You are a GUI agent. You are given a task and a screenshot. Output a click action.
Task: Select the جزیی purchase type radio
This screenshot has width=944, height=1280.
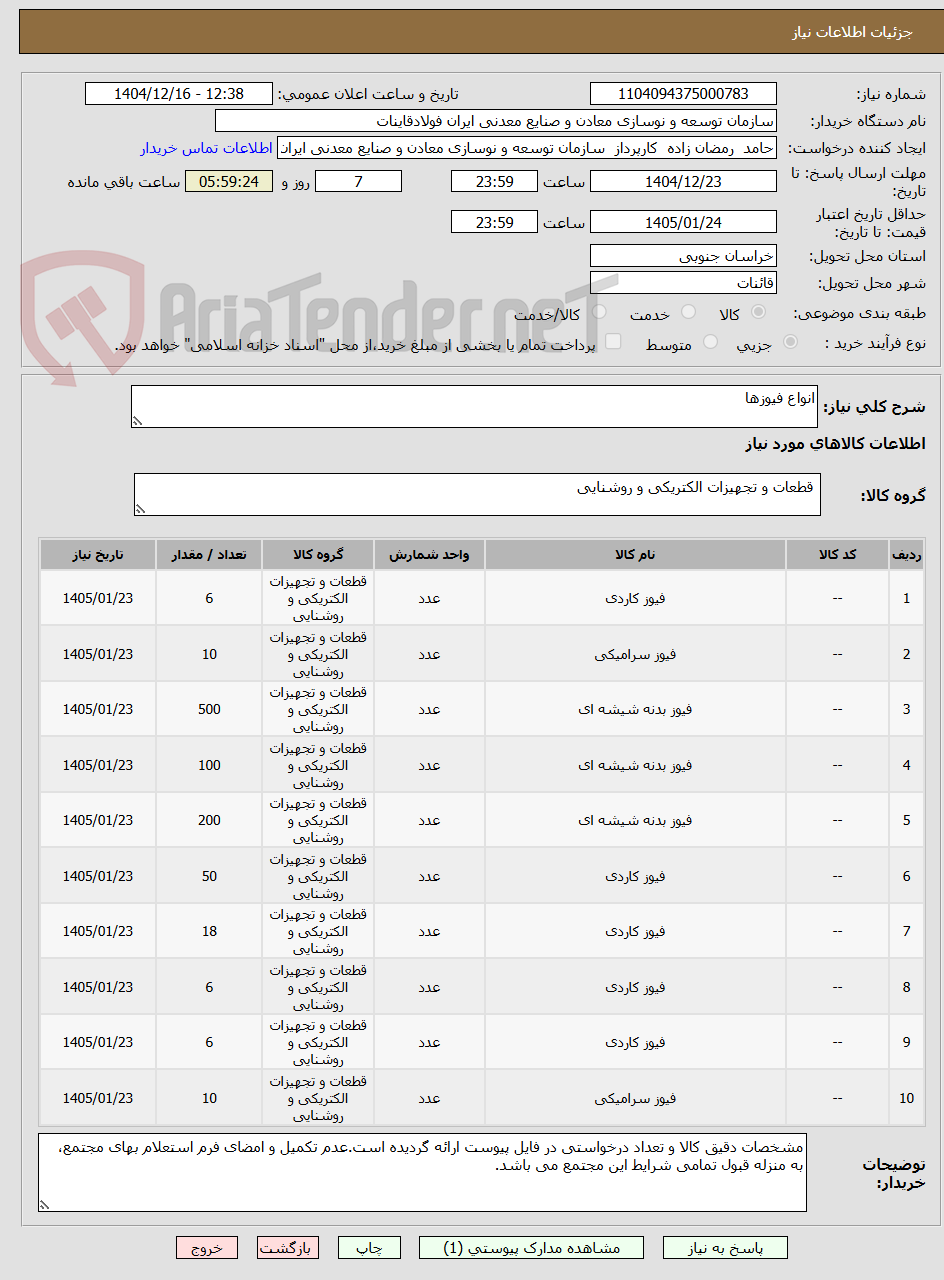click(x=791, y=343)
